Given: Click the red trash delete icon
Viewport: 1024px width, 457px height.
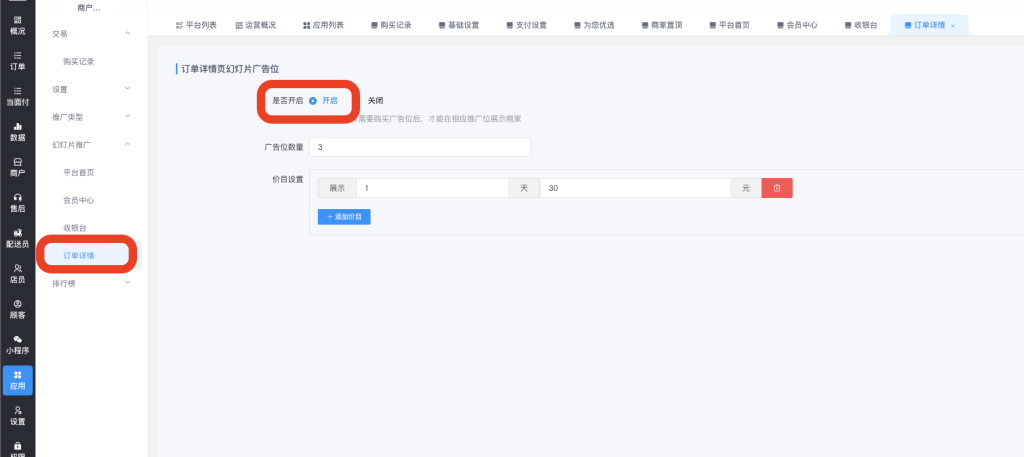Looking at the screenshot, I should 777,188.
